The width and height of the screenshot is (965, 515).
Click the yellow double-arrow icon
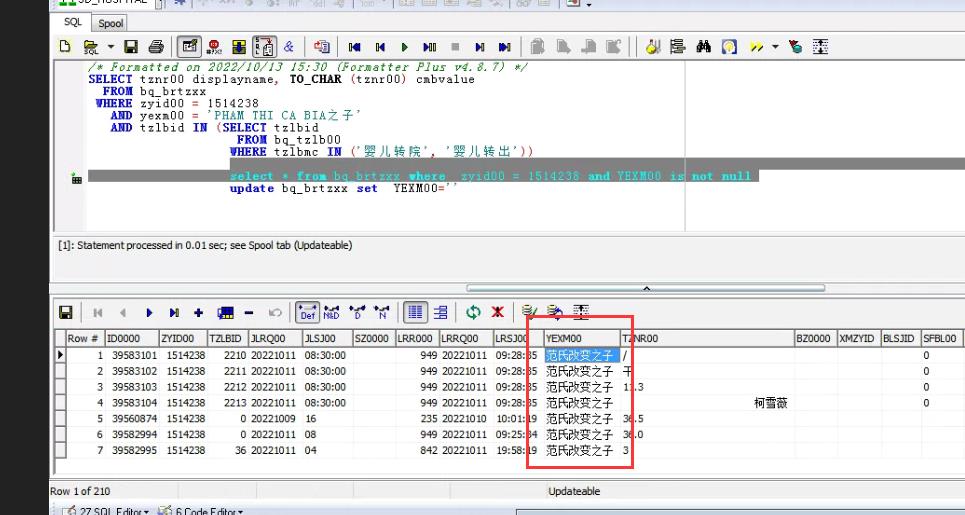[x=756, y=47]
